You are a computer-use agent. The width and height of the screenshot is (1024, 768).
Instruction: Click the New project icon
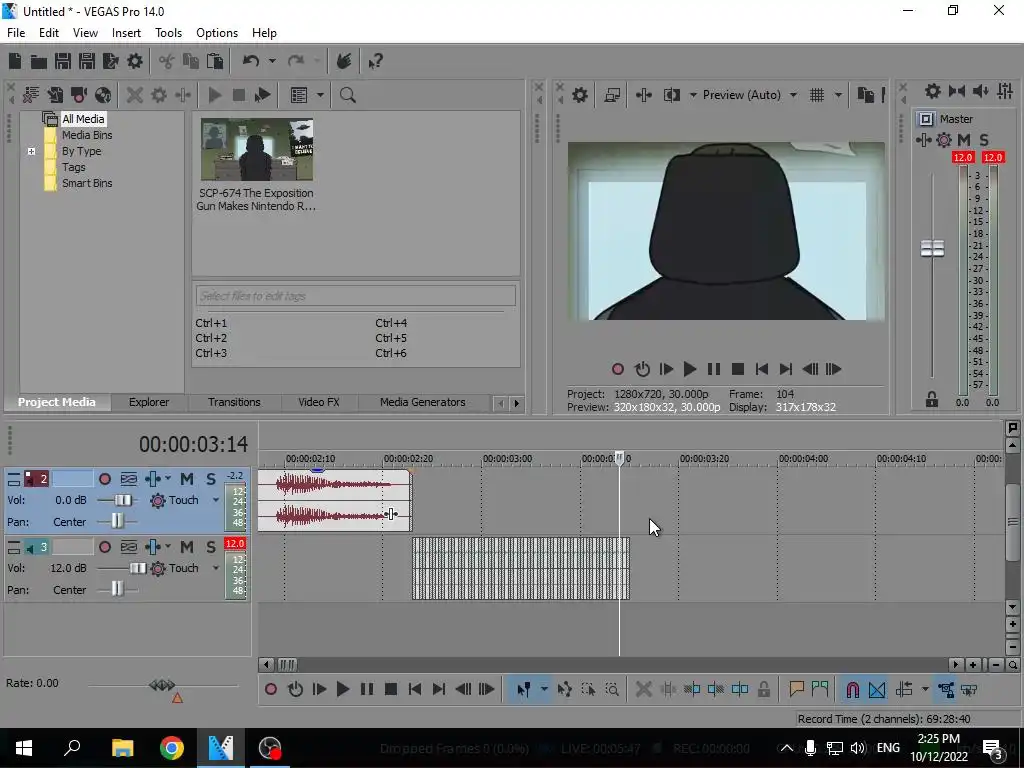pos(15,61)
